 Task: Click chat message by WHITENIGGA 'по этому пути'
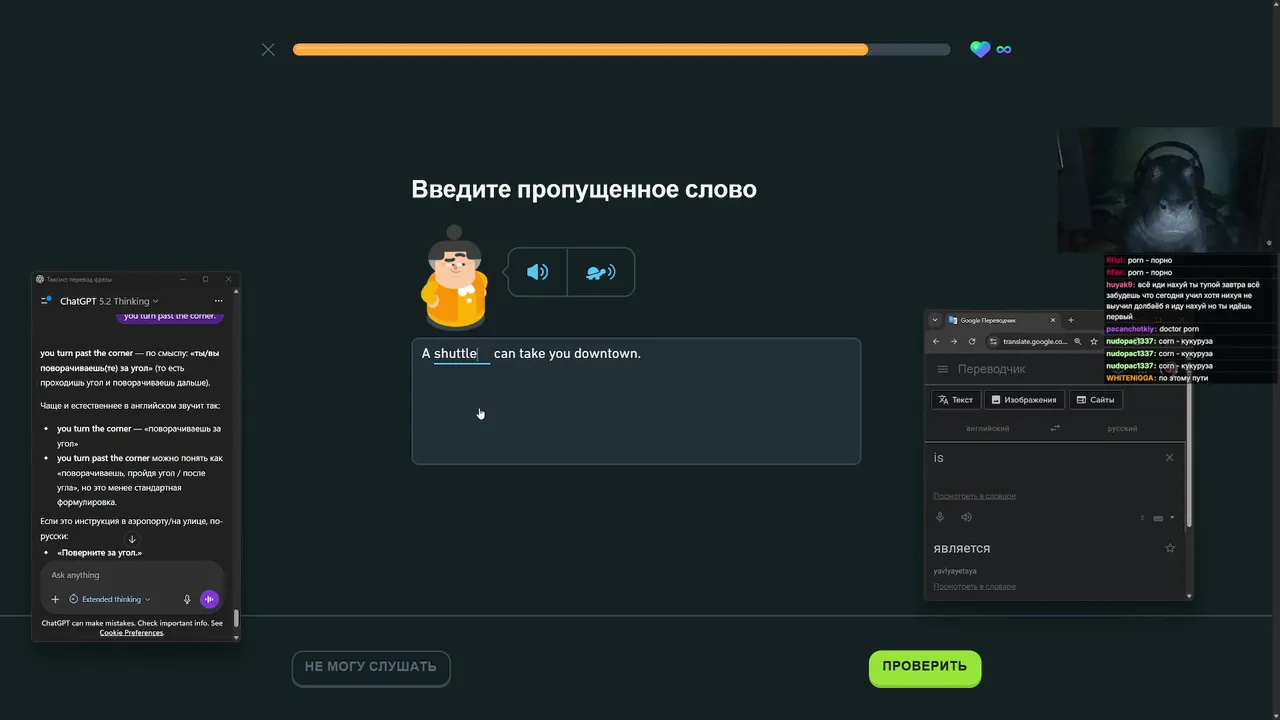pos(1157,378)
